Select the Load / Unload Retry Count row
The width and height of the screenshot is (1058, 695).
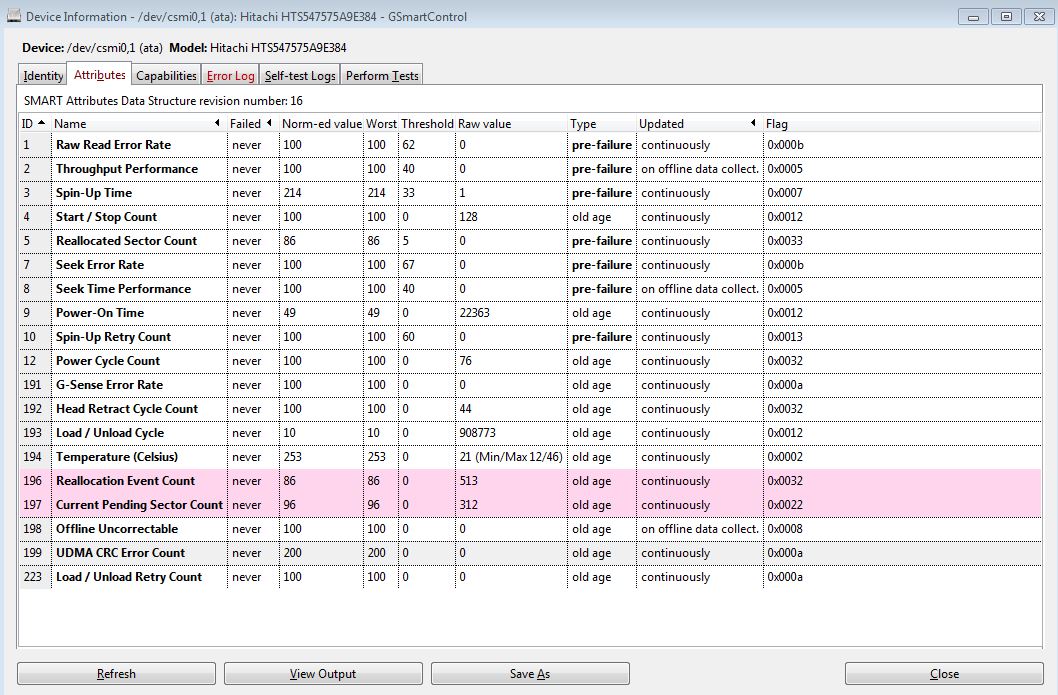click(x=530, y=577)
